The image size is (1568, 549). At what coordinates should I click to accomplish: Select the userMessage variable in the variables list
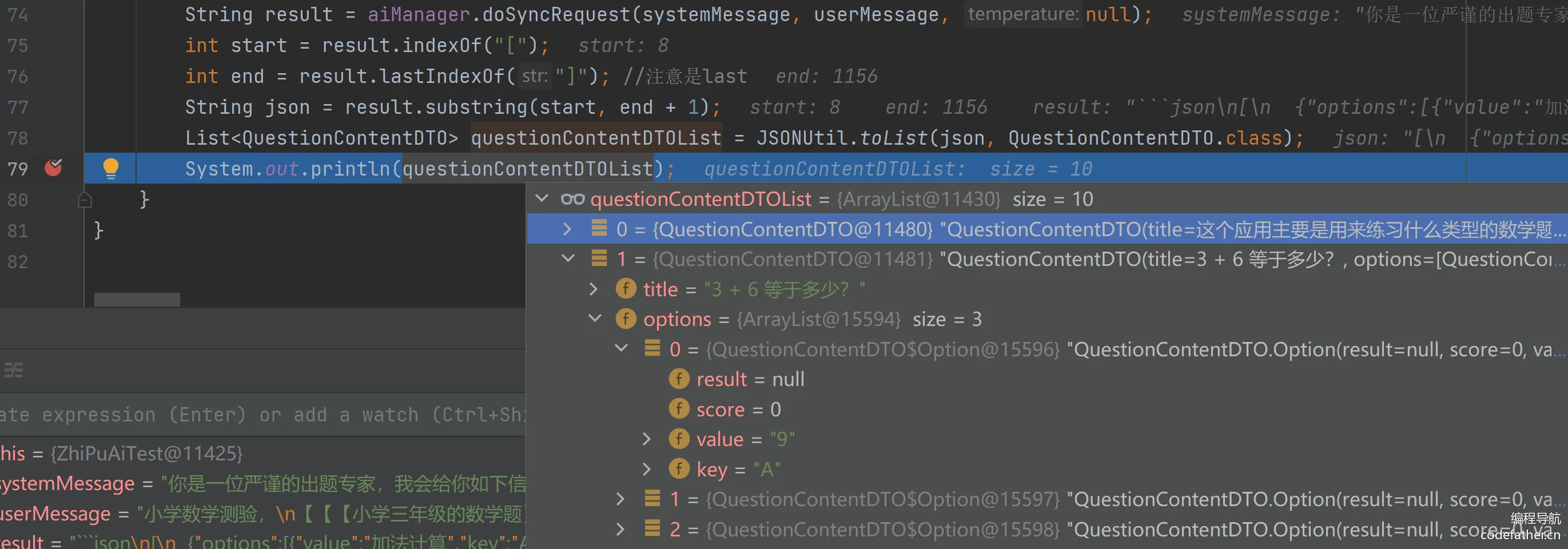[263, 514]
